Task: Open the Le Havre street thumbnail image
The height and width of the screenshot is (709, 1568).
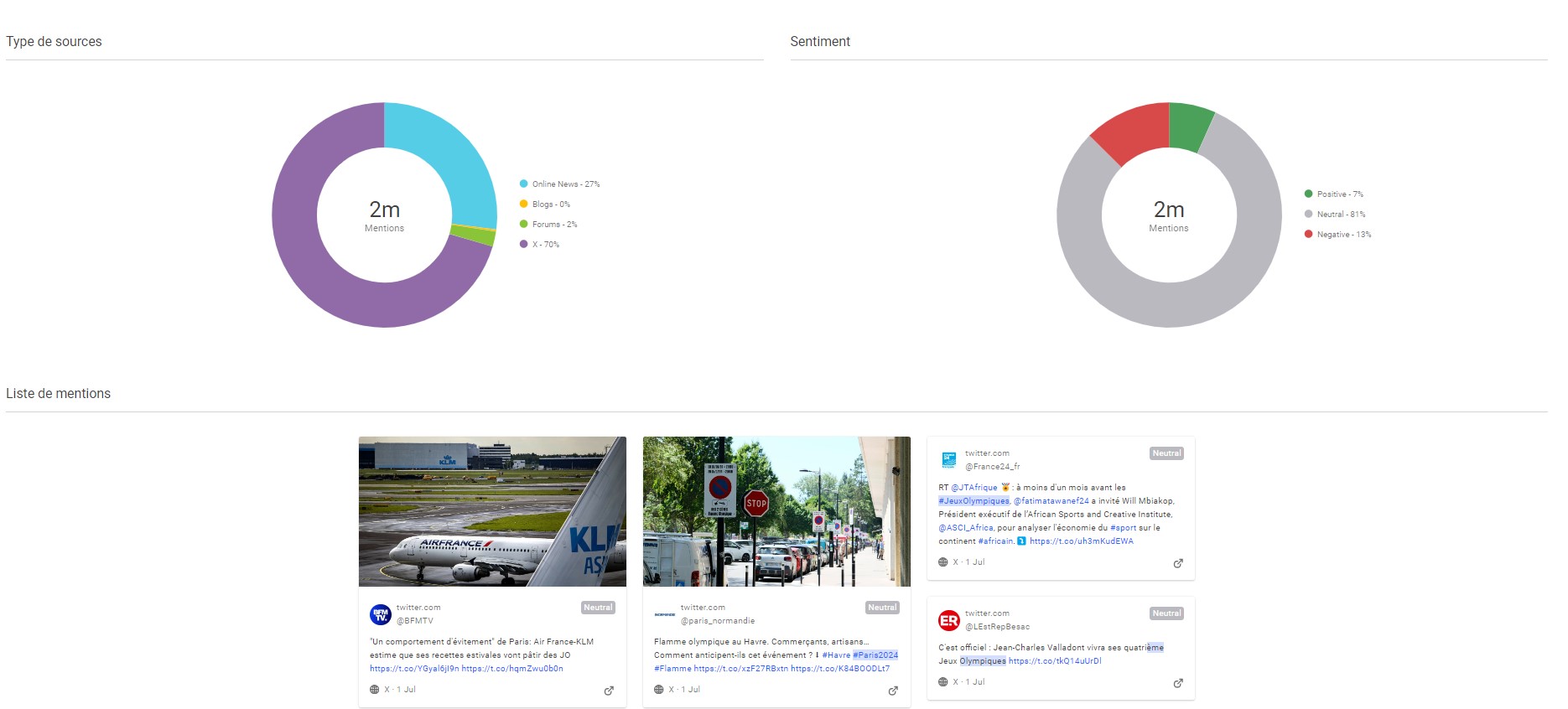Action: pos(776,511)
